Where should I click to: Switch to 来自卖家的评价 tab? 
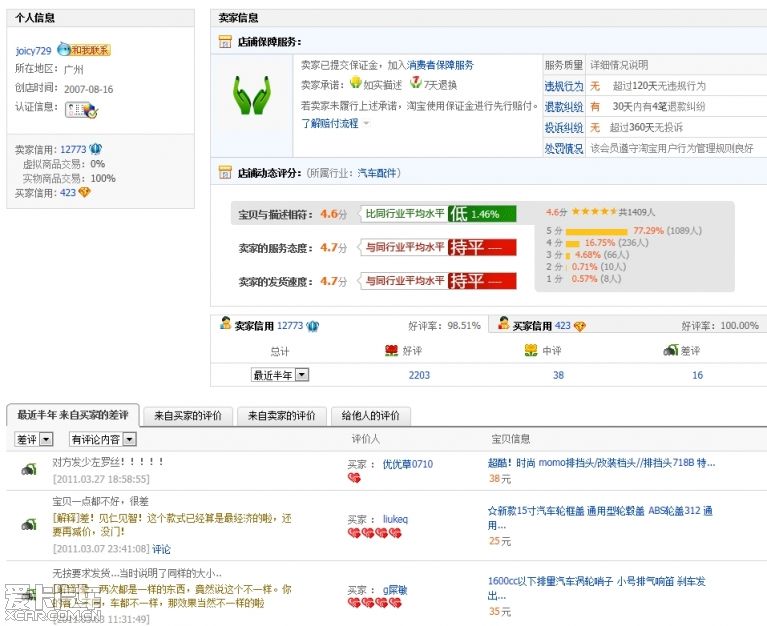[282, 416]
